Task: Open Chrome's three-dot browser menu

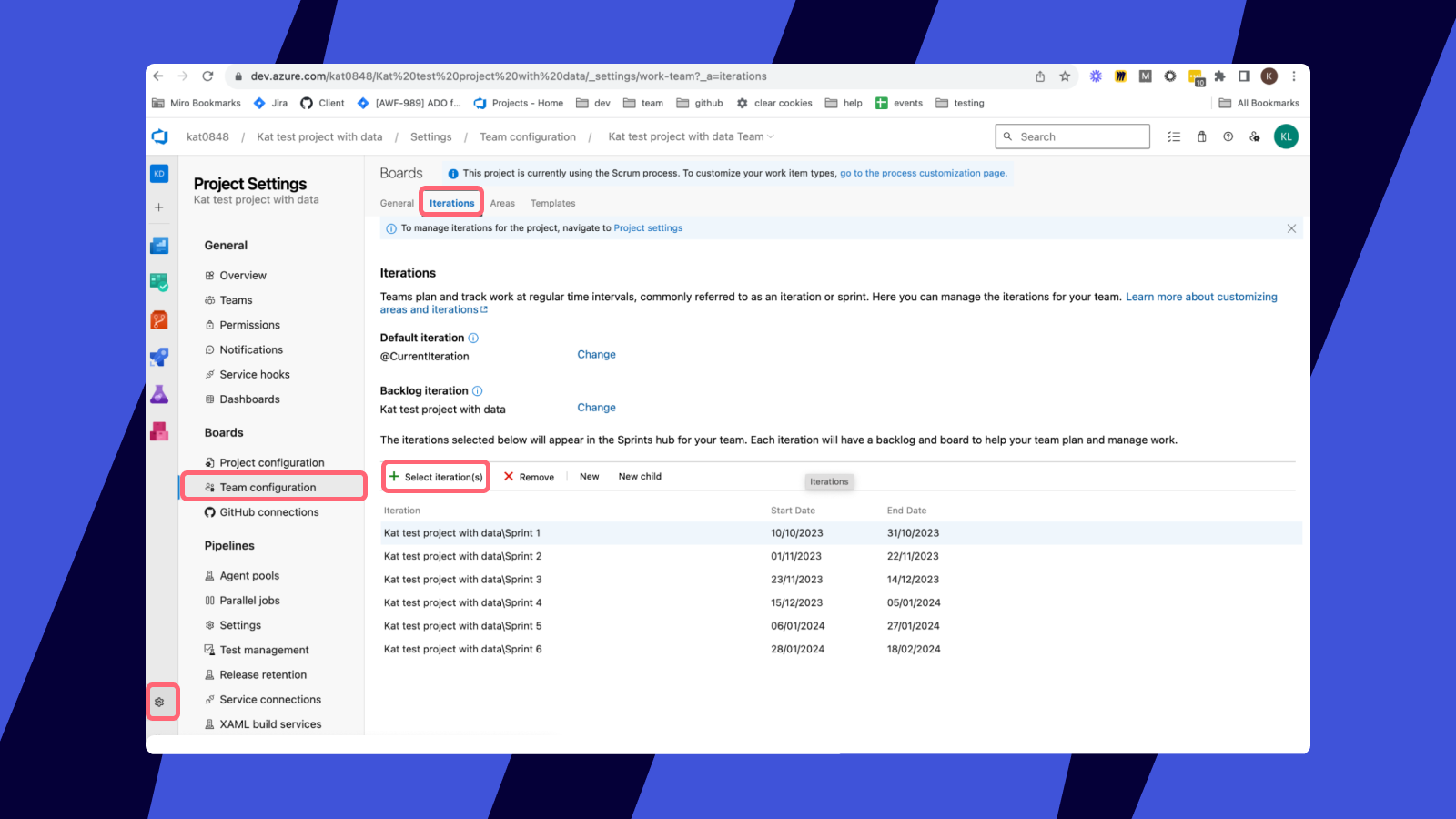Action: (1295, 76)
